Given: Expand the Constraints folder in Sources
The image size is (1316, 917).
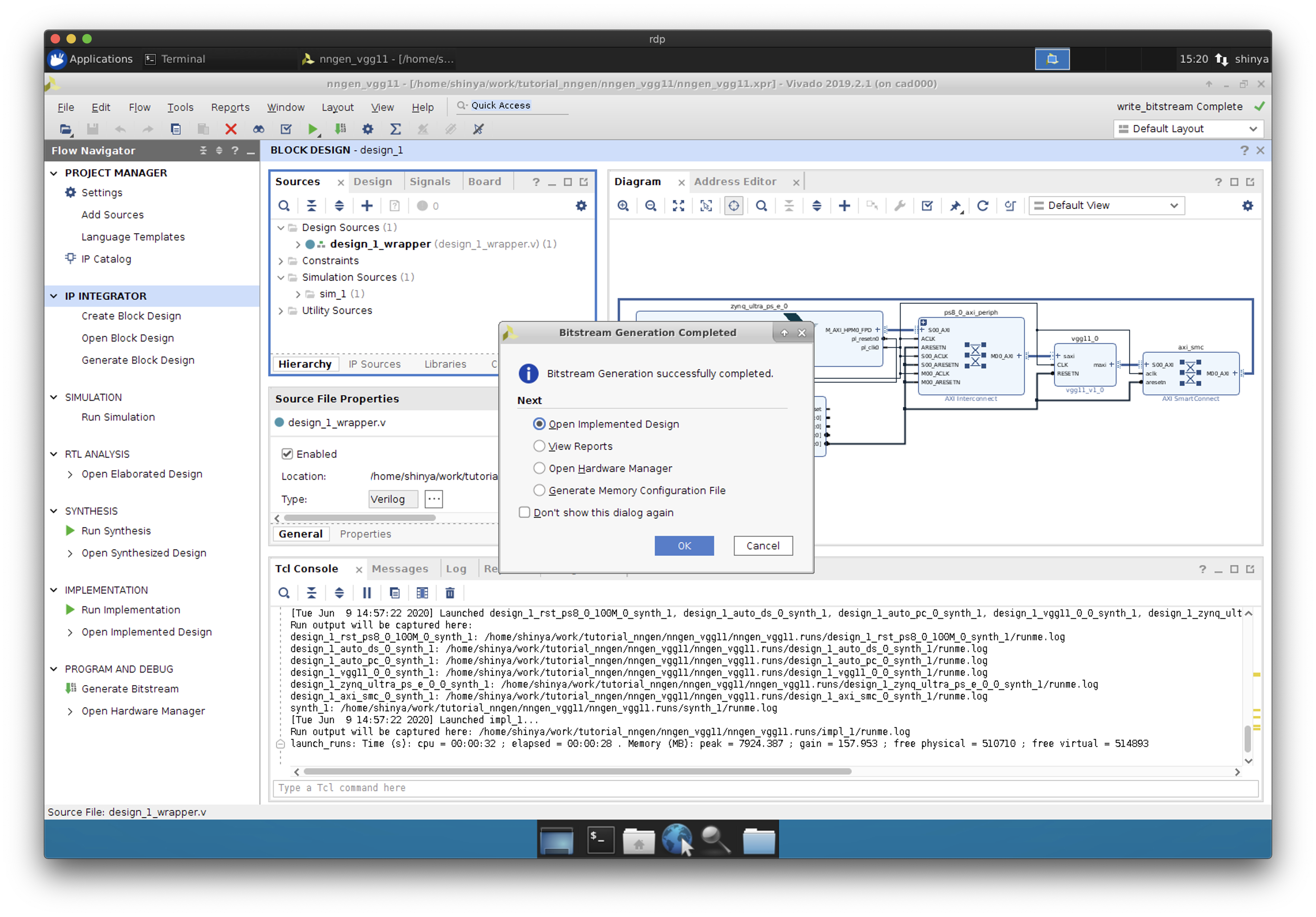Looking at the screenshot, I should pos(281,261).
